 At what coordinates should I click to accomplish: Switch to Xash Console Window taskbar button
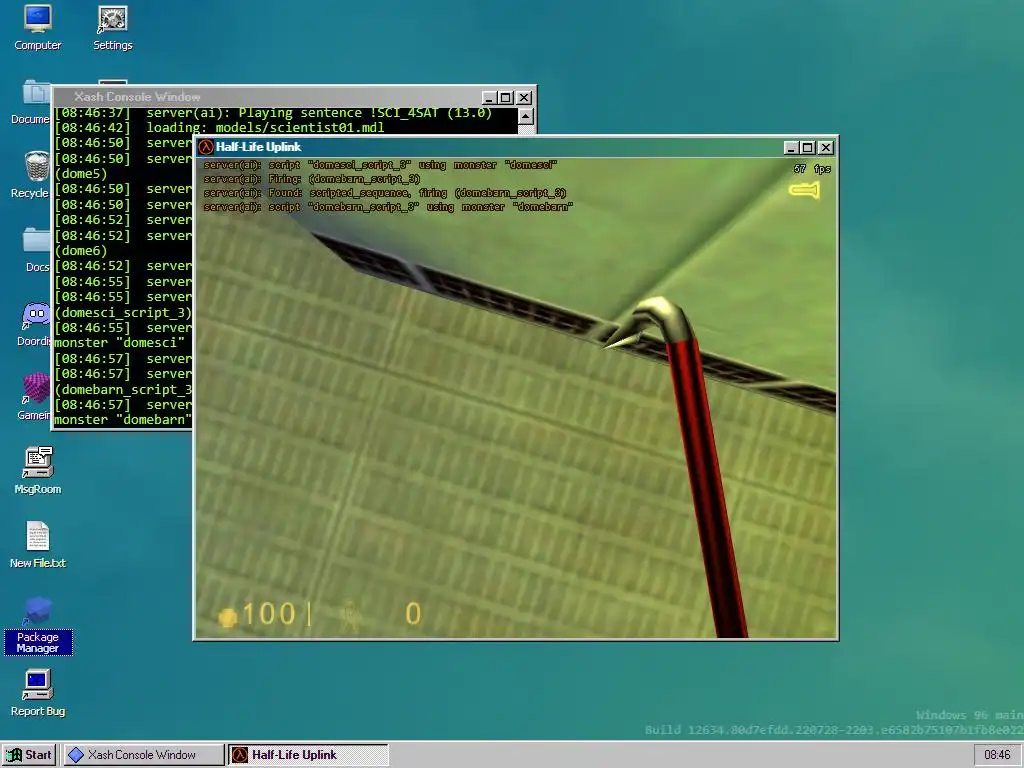click(143, 755)
